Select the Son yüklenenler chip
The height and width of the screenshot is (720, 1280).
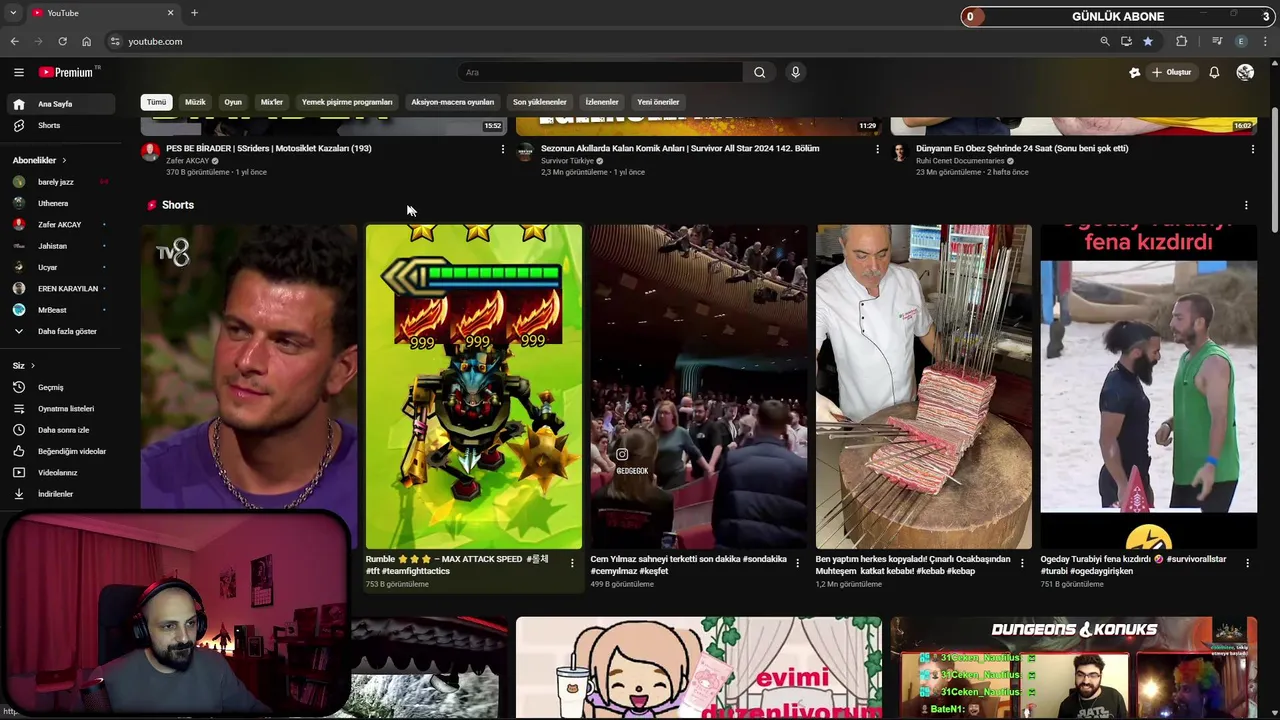point(540,102)
